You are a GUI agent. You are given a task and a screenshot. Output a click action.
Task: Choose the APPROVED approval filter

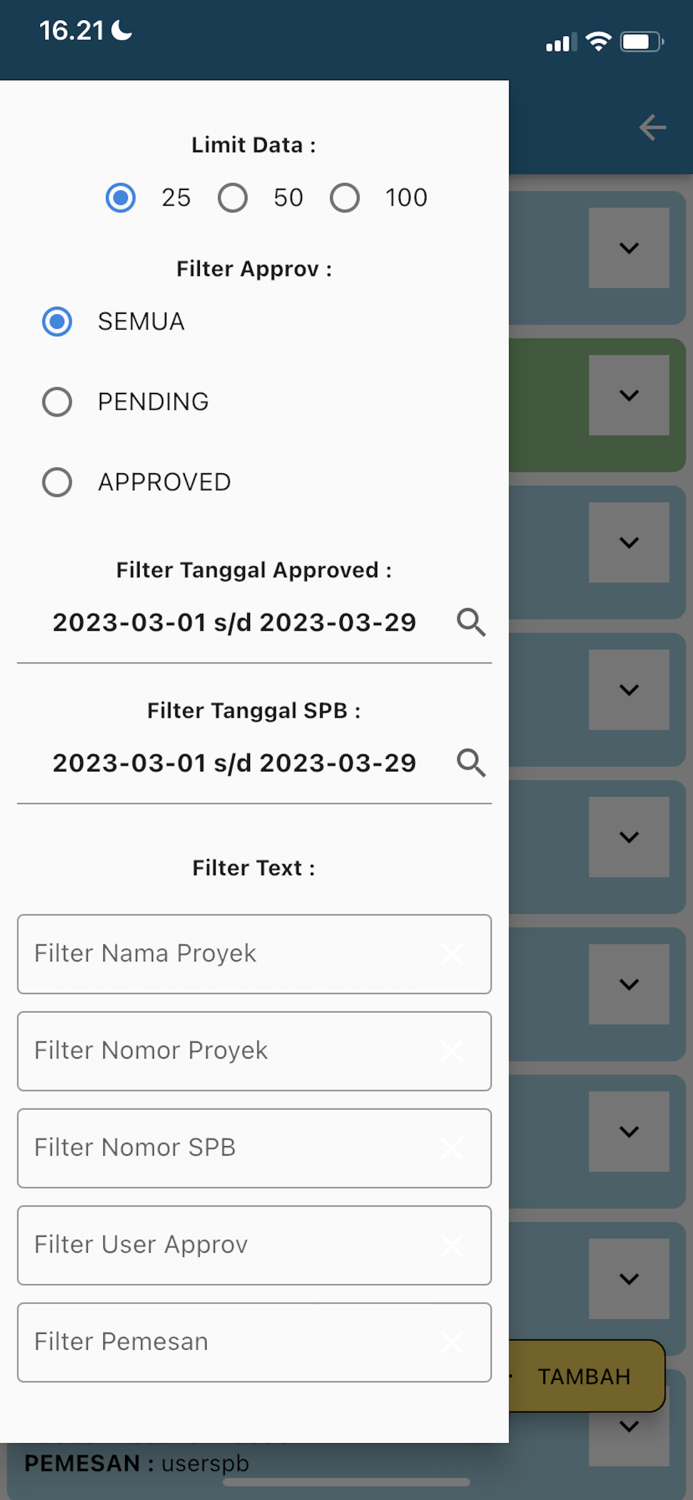point(57,483)
